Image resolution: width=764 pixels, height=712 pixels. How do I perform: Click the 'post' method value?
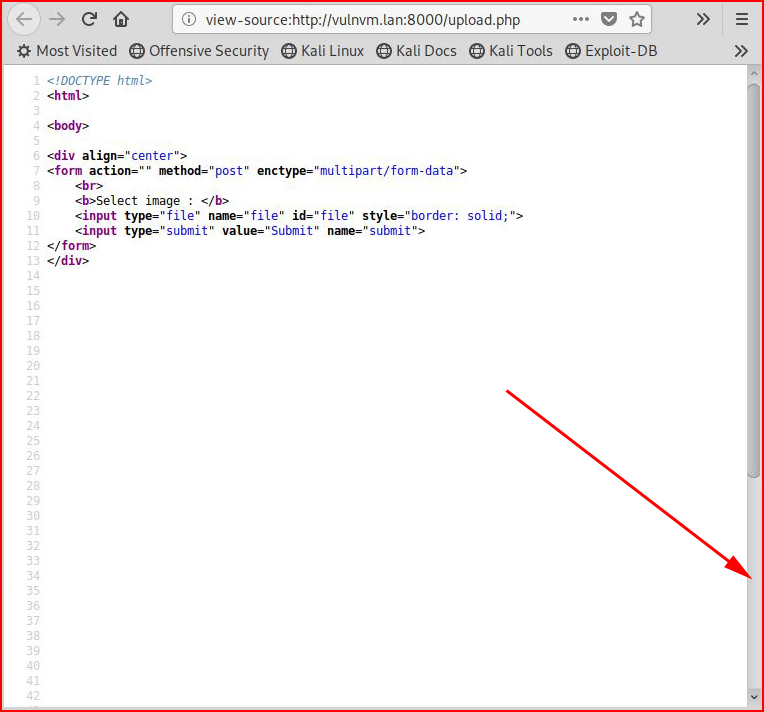pos(229,171)
